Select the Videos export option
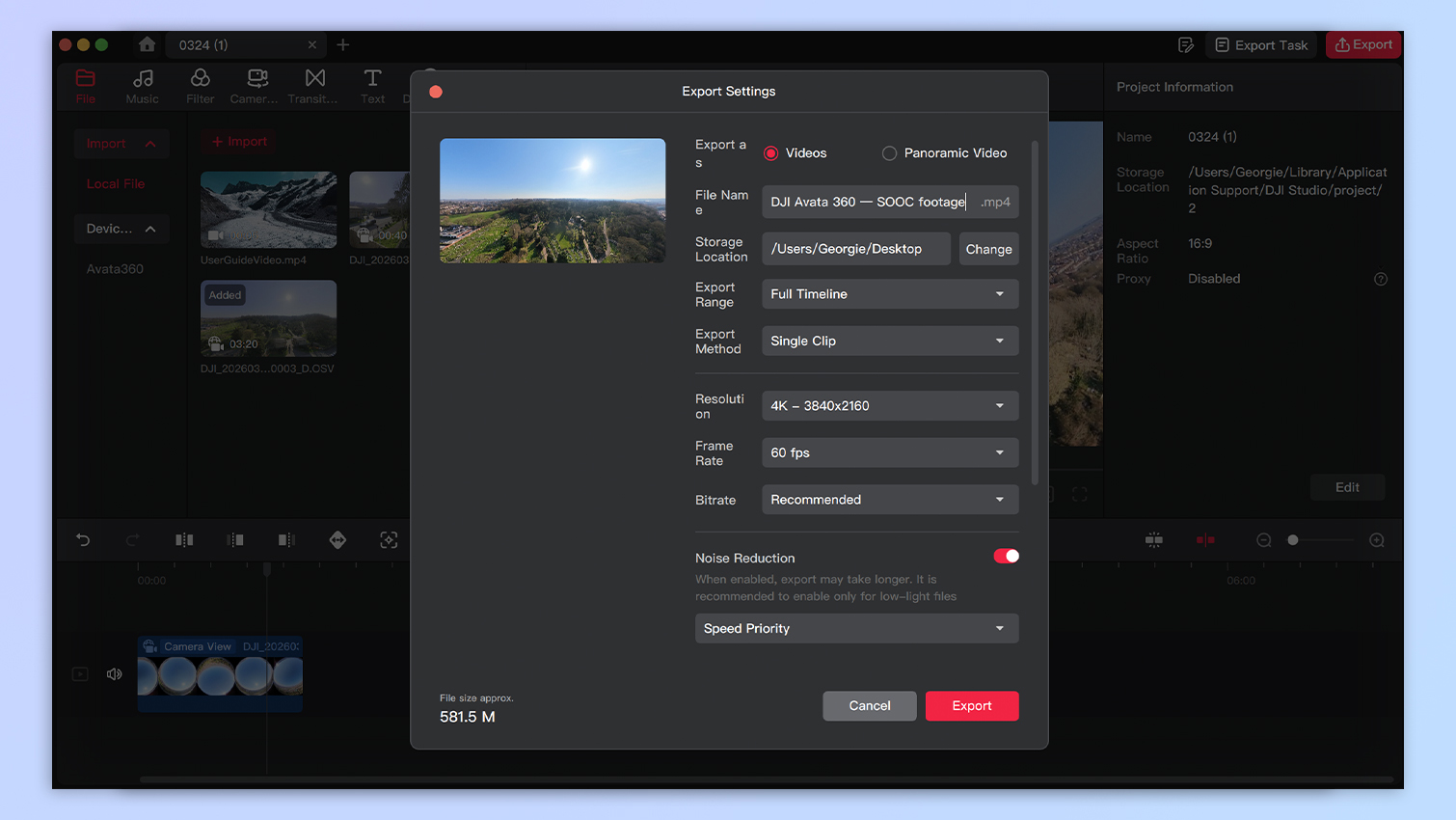The height and width of the screenshot is (820, 1456). point(770,152)
